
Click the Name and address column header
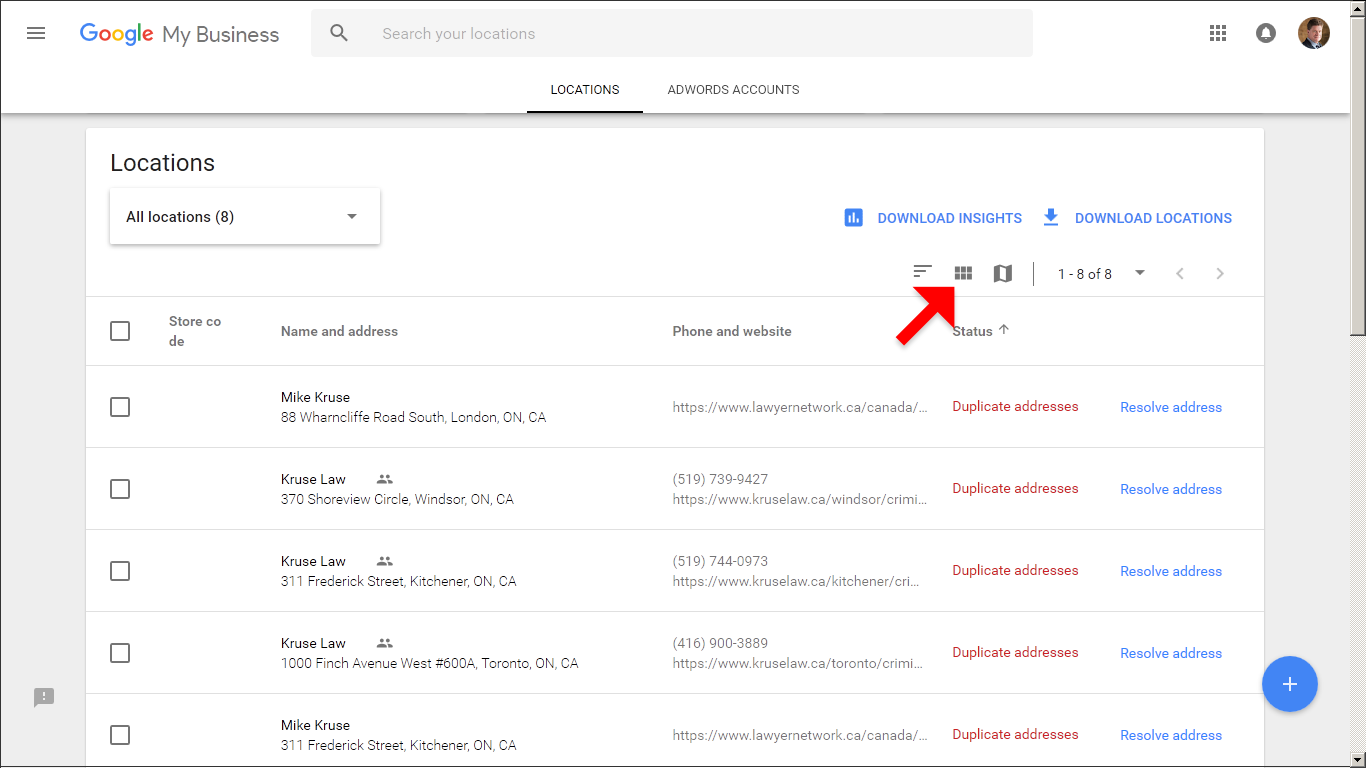pyautogui.click(x=339, y=331)
